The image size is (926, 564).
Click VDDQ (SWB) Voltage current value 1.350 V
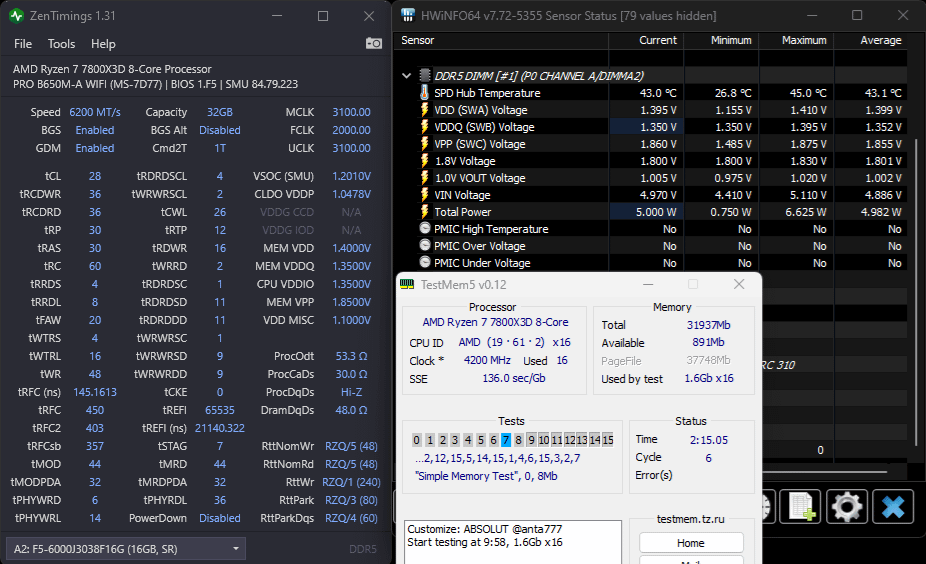click(658, 127)
